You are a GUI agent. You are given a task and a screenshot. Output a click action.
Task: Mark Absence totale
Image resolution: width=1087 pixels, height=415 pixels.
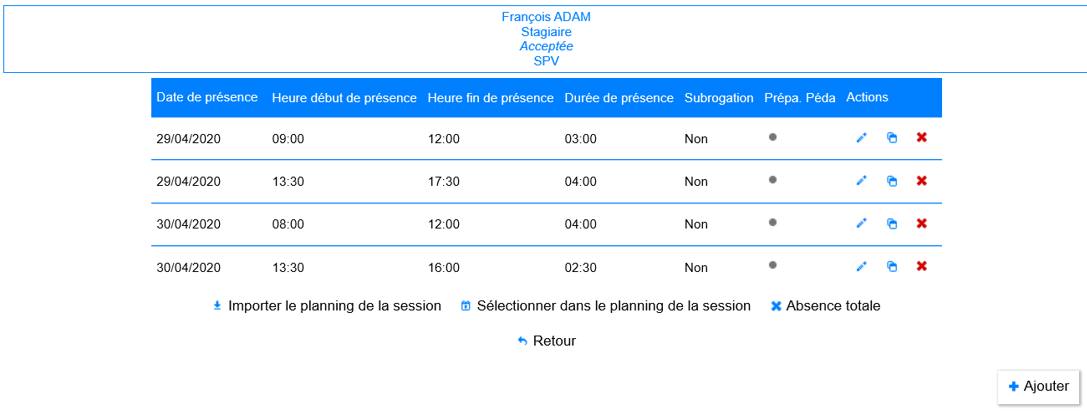pyautogui.click(x=825, y=306)
